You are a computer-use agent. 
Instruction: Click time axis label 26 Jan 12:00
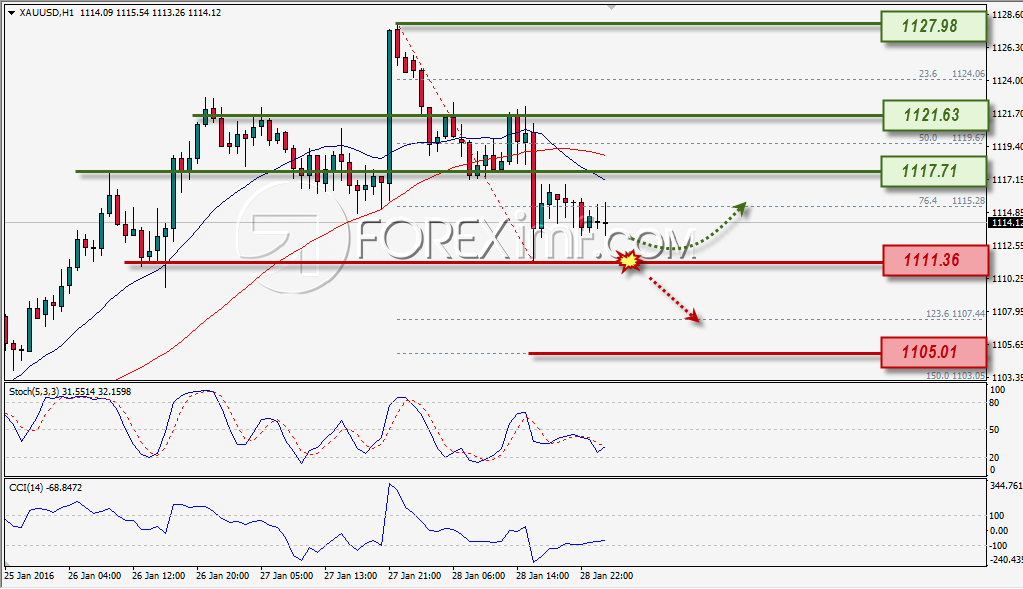coord(159,576)
